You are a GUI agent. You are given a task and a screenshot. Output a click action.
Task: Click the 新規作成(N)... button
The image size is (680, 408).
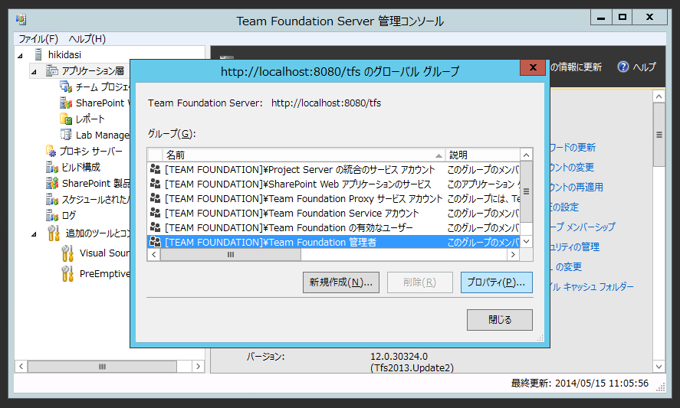[341, 283]
